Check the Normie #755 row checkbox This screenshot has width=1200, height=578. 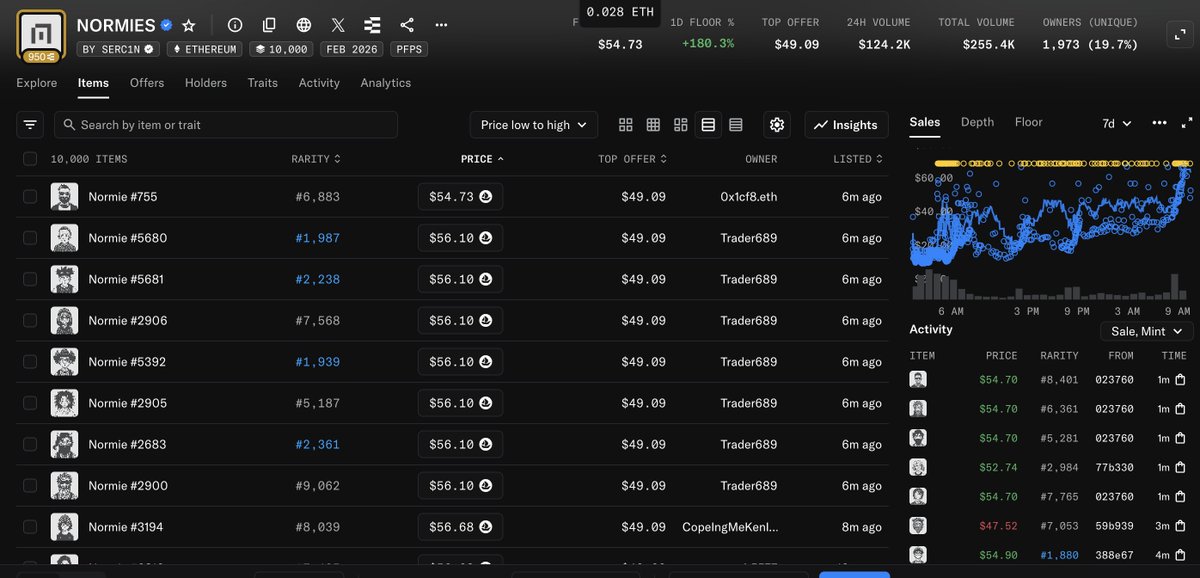(28, 196)
